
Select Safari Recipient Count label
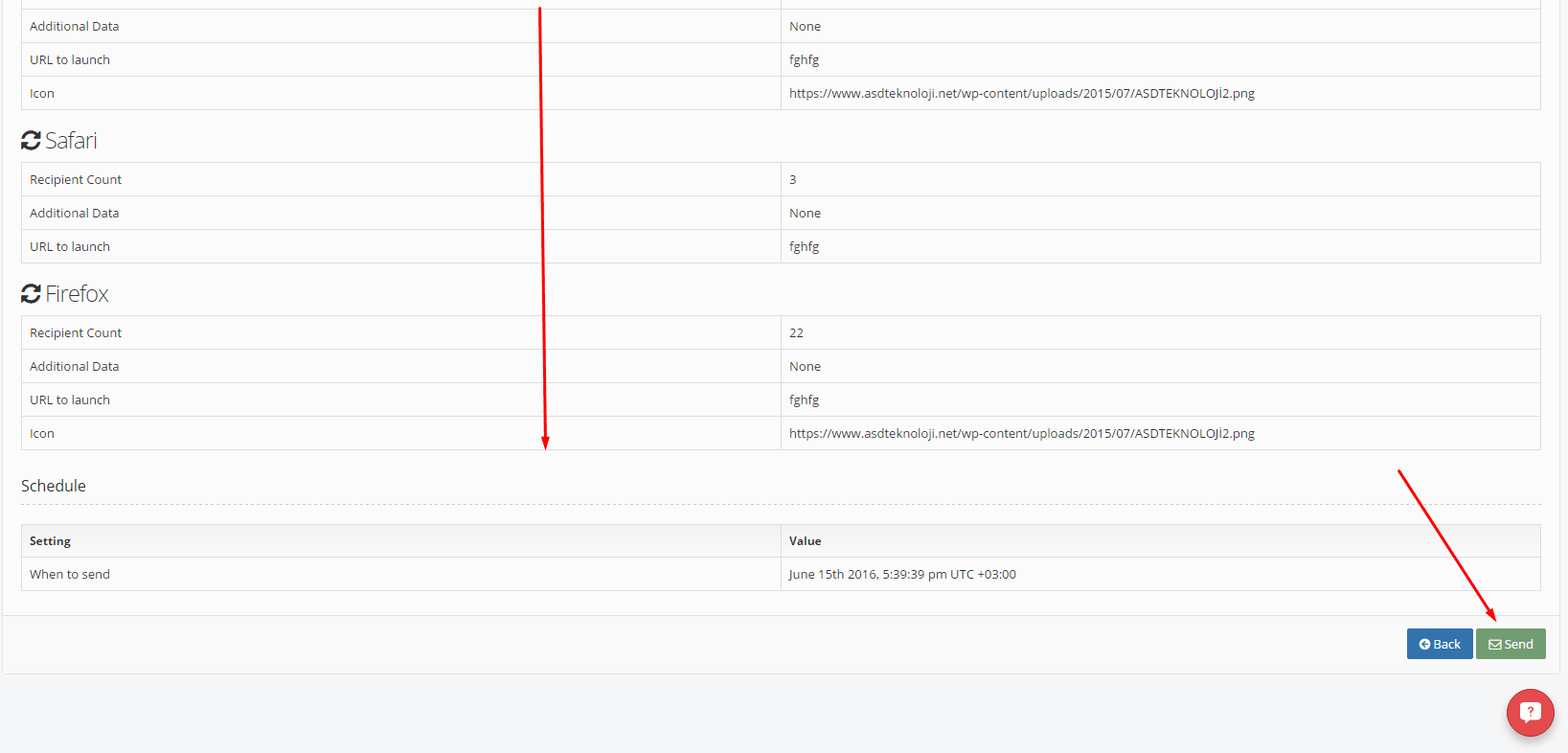(76, 179)
